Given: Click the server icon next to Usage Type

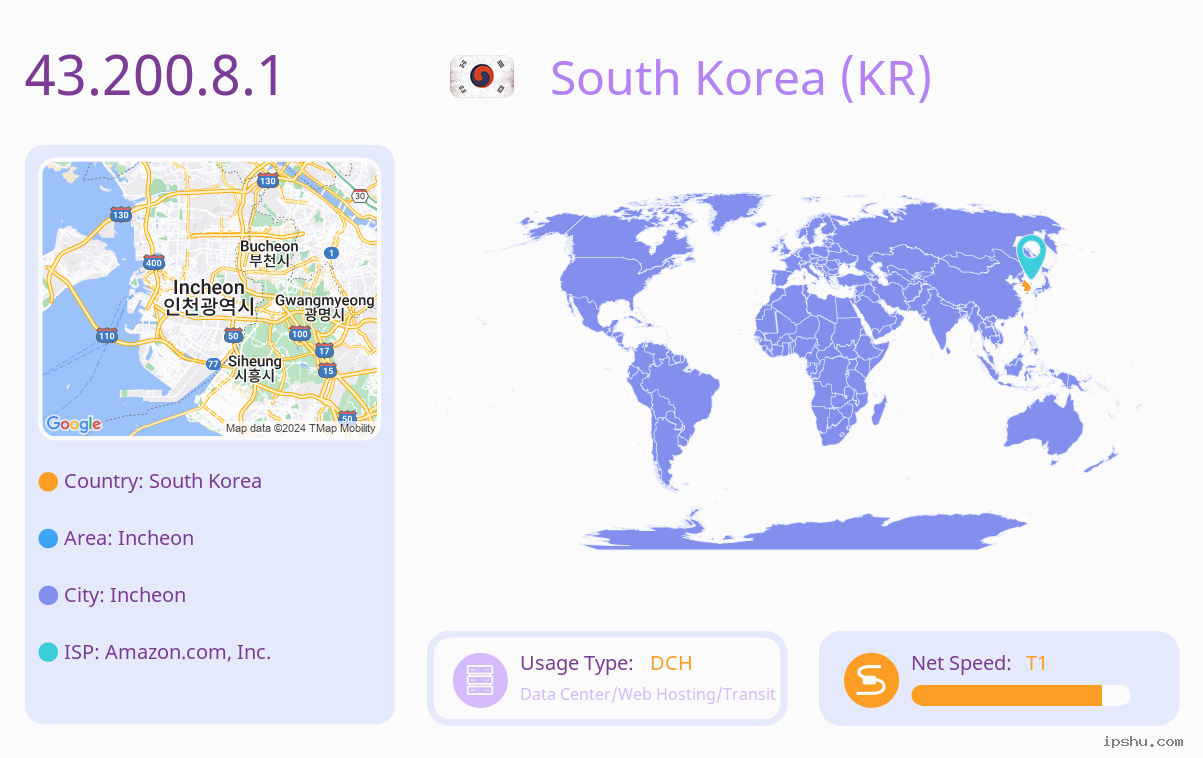Looking at the screenshot, I should (x=481, y=680).
